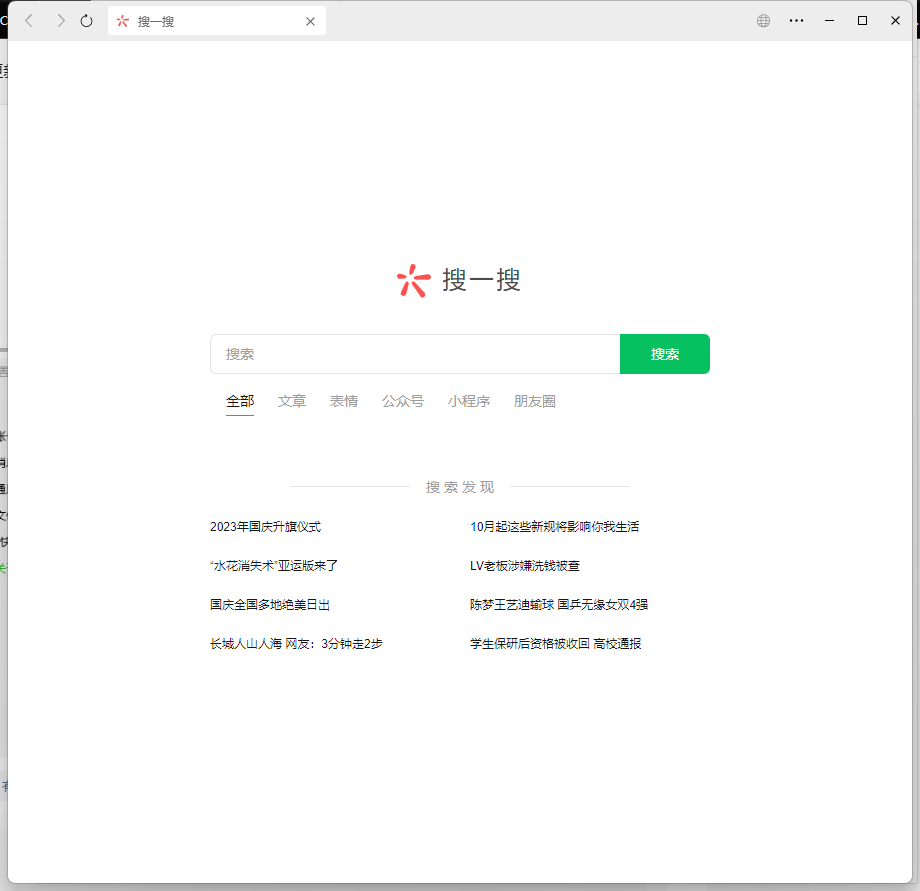Open "水花消失术"亚运版来了 topic
The image size is (920, 891).
coord(274,565)
